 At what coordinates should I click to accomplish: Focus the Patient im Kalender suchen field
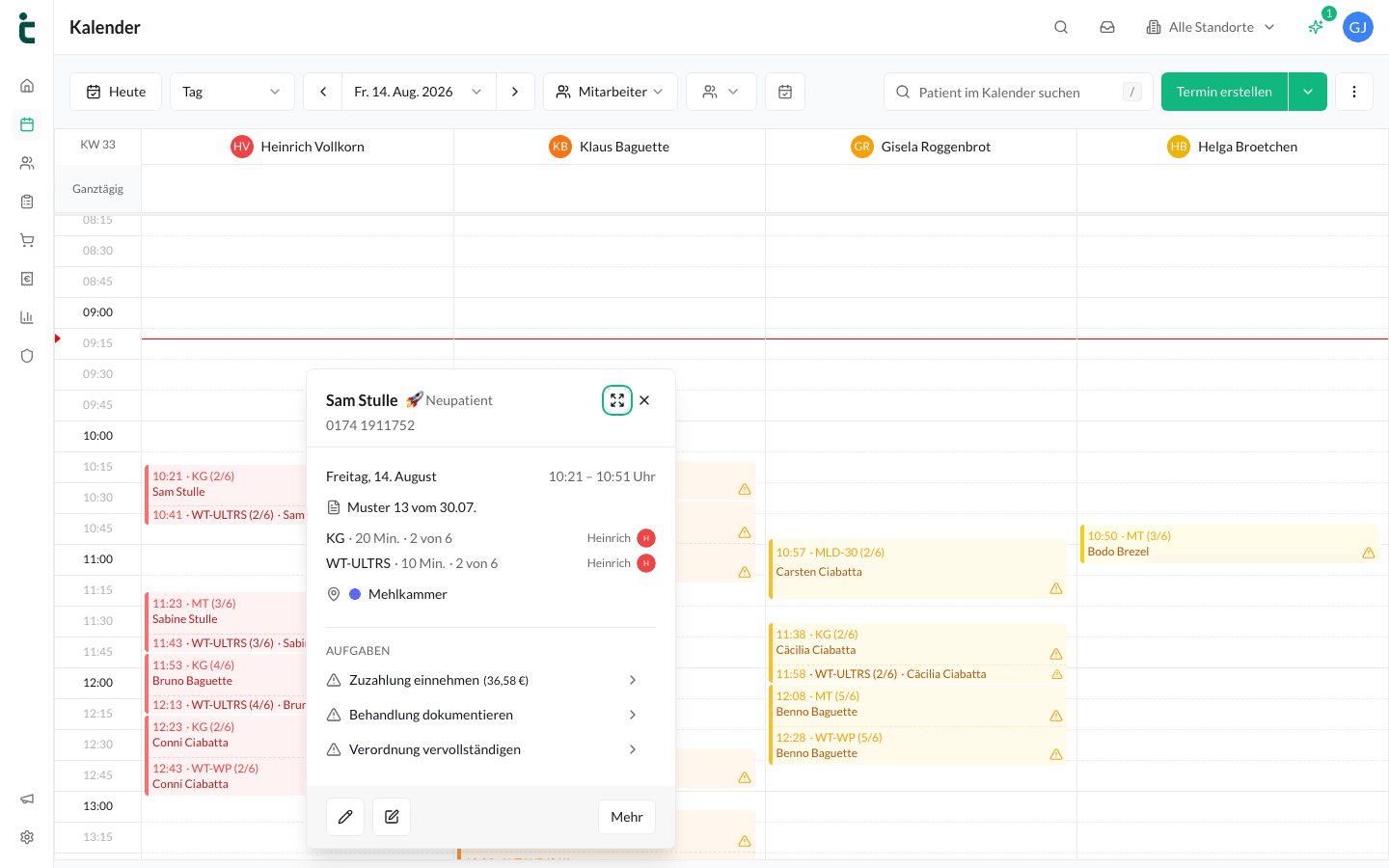(x=1019, y=92)
